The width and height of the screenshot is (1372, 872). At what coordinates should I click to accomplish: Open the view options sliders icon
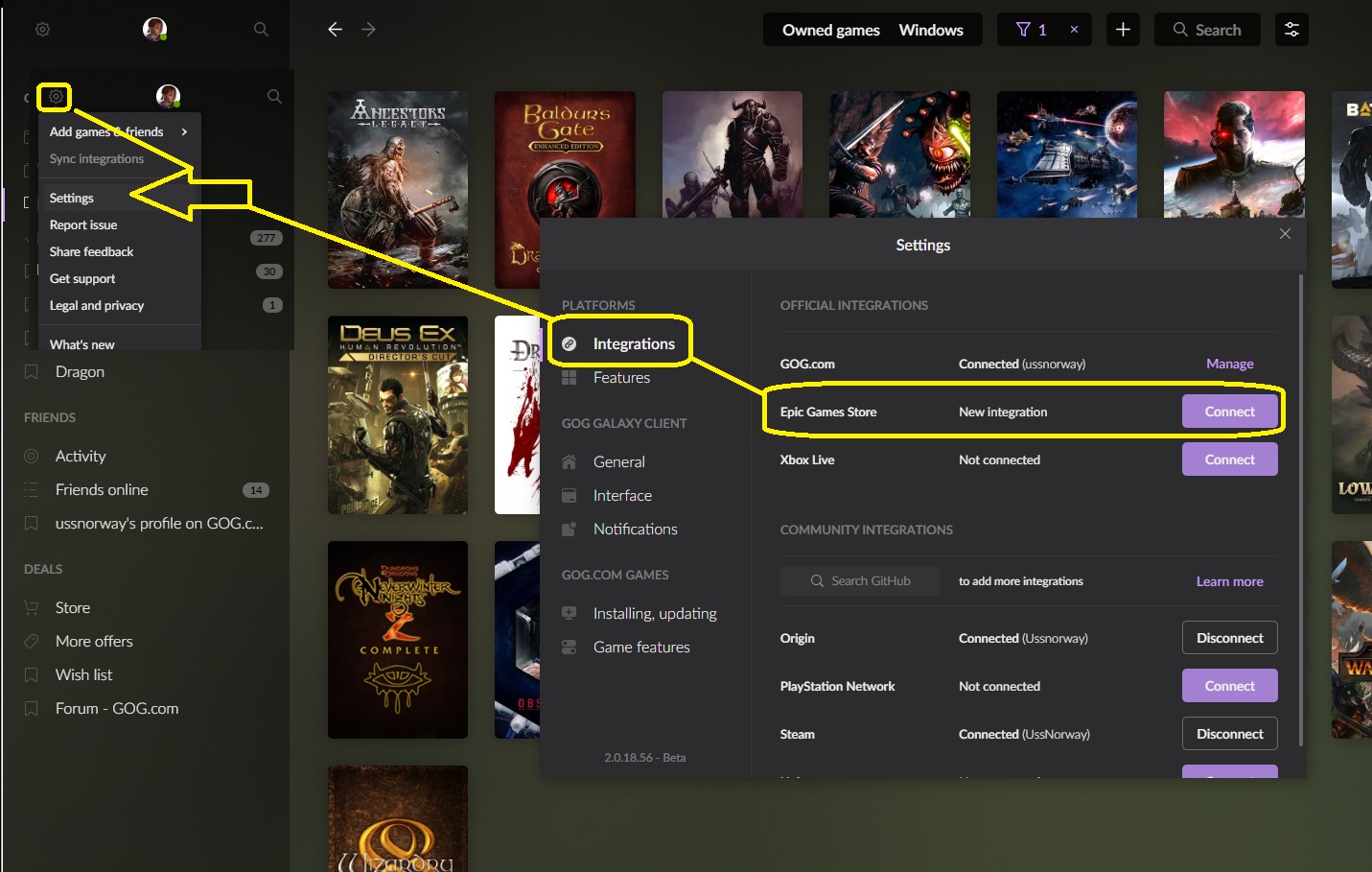point(1291,30)
